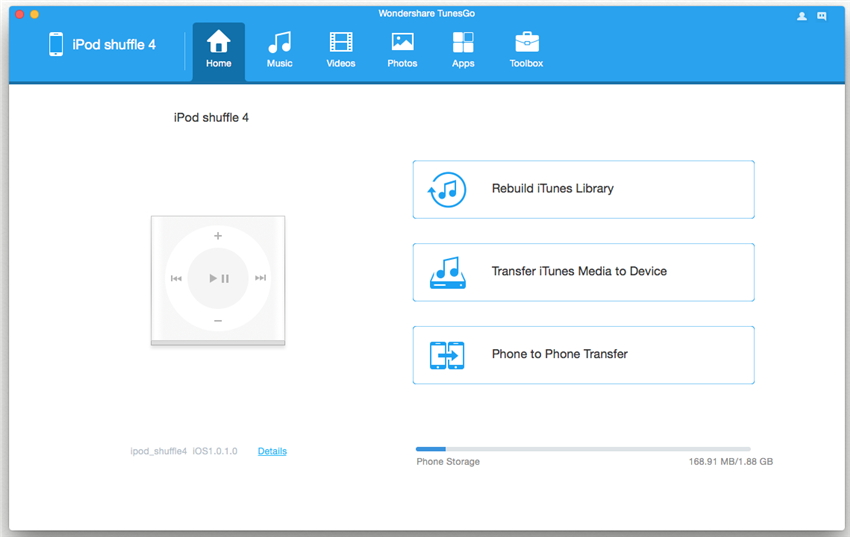The image size is (850, 537).
Task: Open the Apps grid icon
Action: pos(463,43)
